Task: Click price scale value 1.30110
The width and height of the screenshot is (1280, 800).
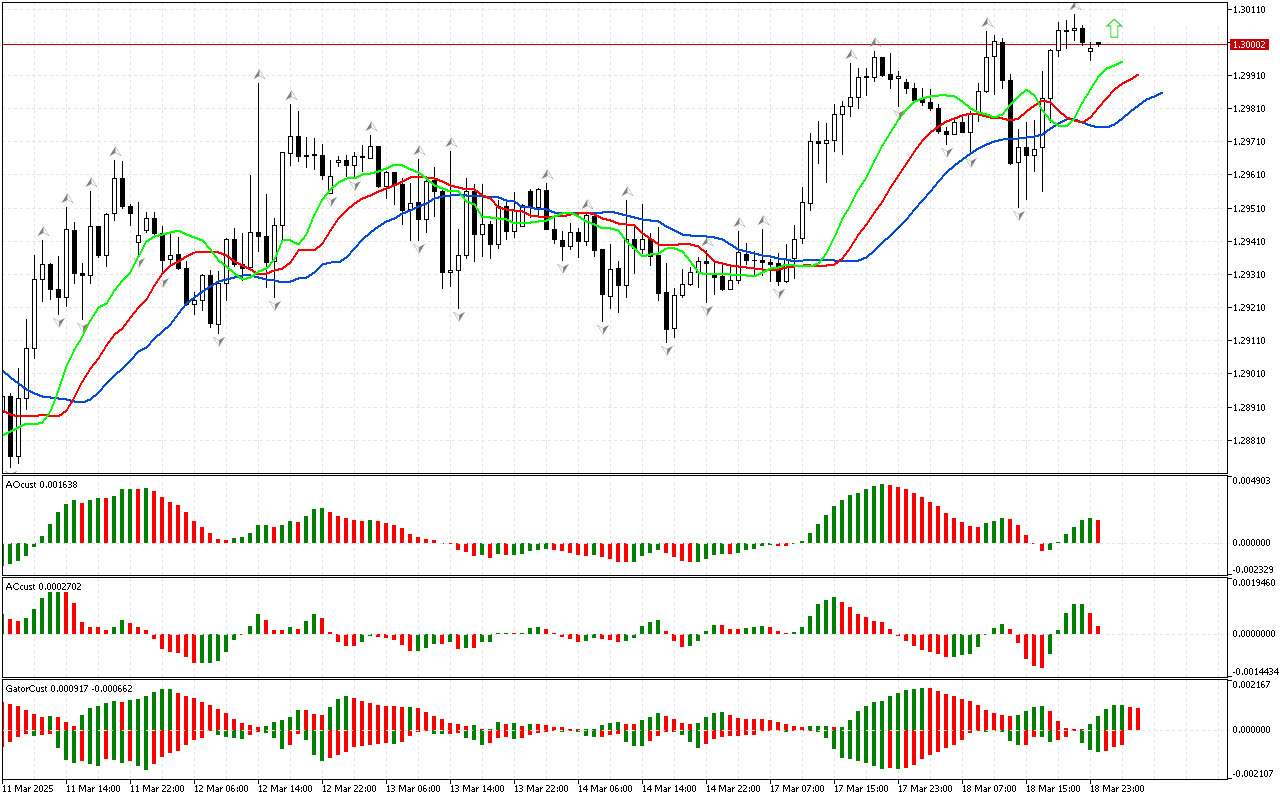Action: pos(1249,9)
